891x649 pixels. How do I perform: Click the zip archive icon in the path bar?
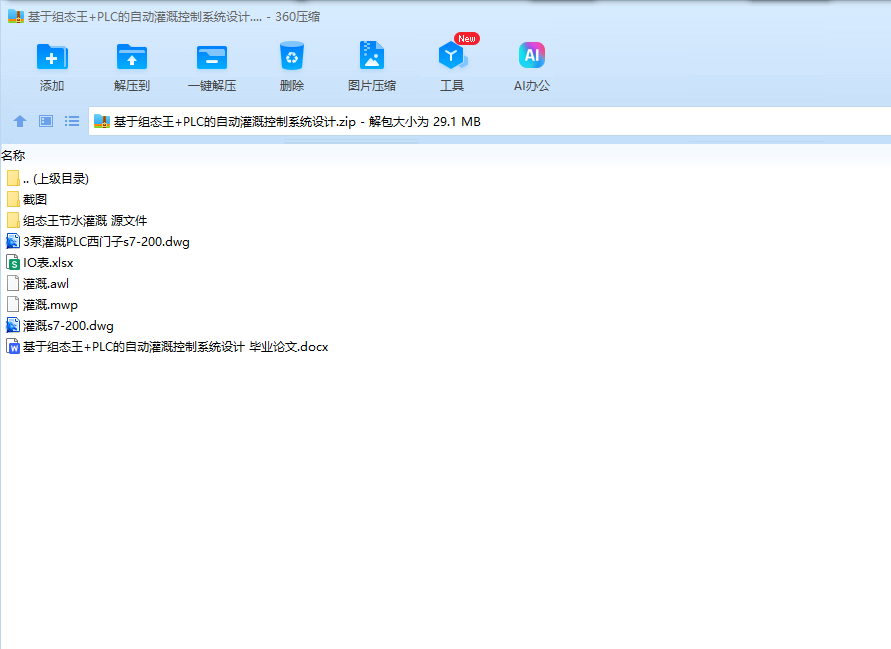click(102, 121)
